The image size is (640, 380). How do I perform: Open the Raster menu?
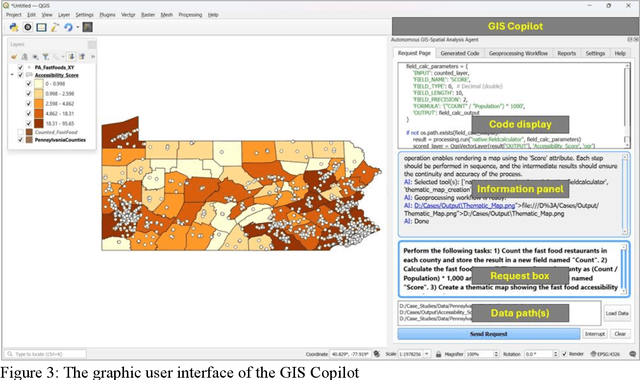point(148,15)
